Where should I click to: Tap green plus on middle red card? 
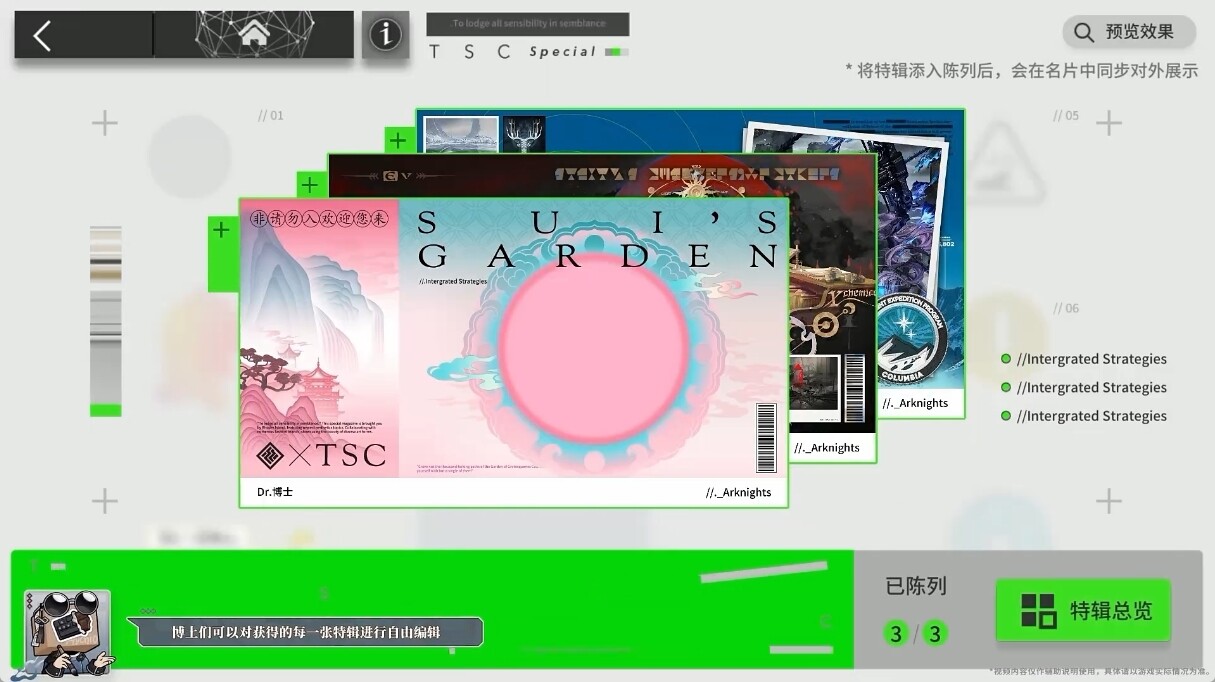point(310,185)
